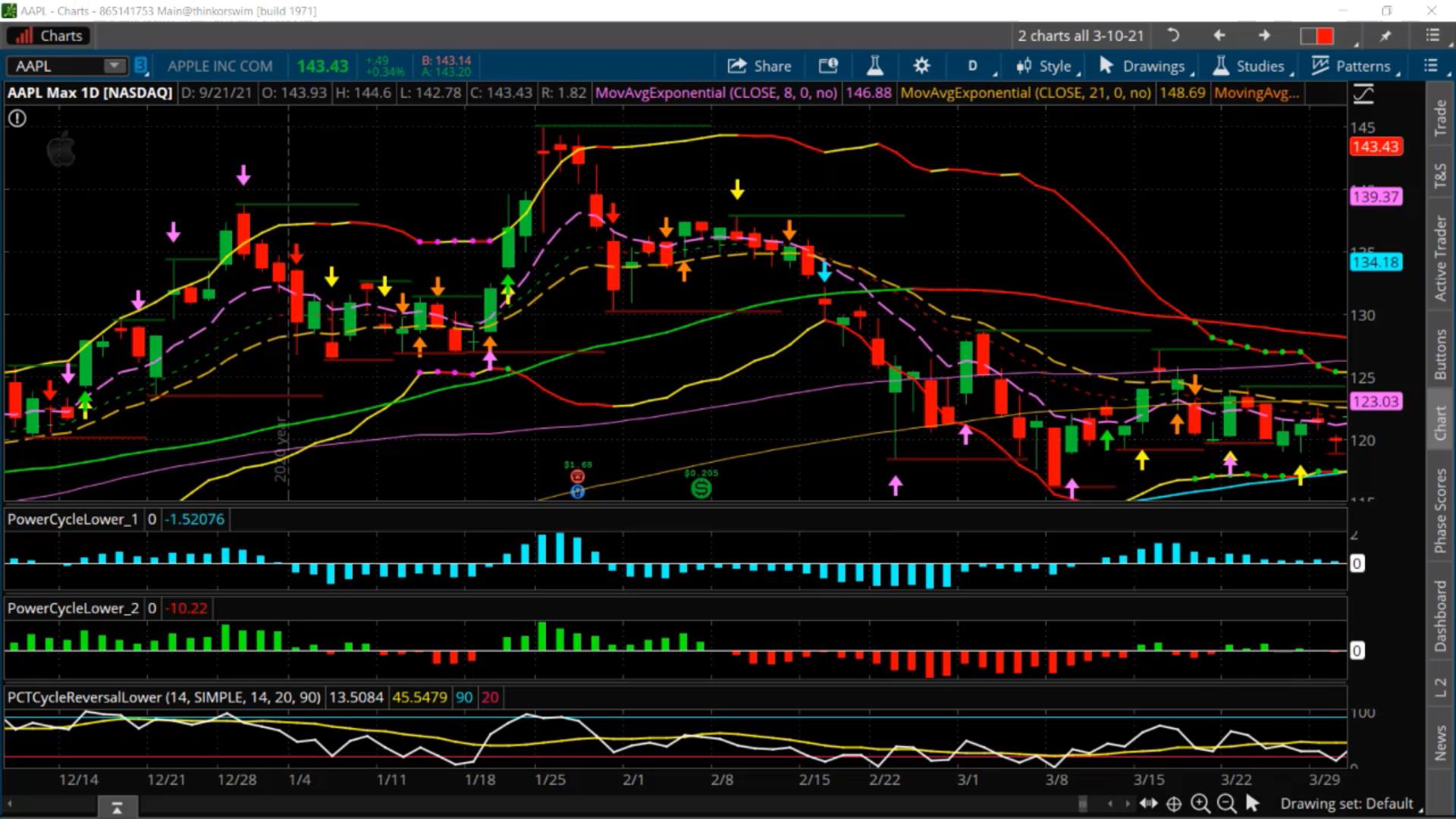Click the truncated MovingAvg... study label
This screenshot has width=1456, height=819.
(x=1257, y=93)
